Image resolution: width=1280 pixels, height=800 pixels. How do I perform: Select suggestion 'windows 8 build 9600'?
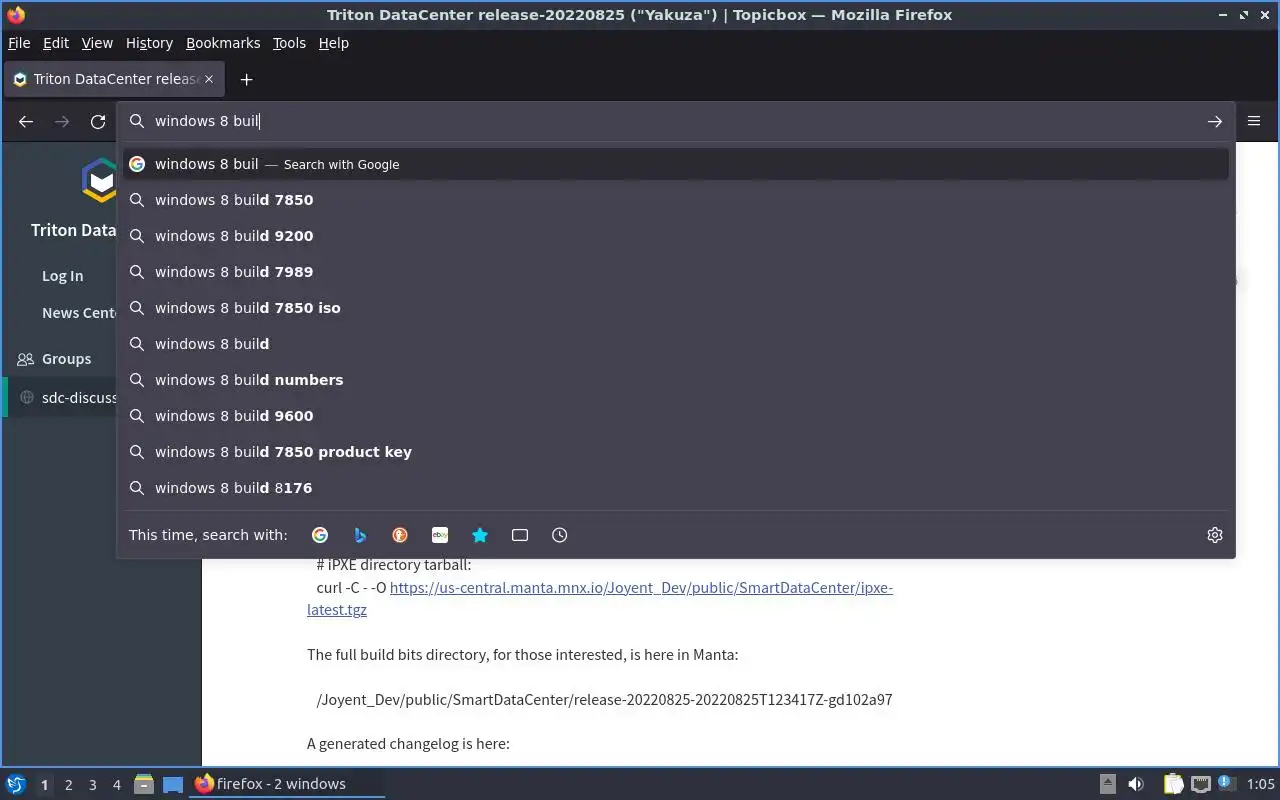point(676,416)
